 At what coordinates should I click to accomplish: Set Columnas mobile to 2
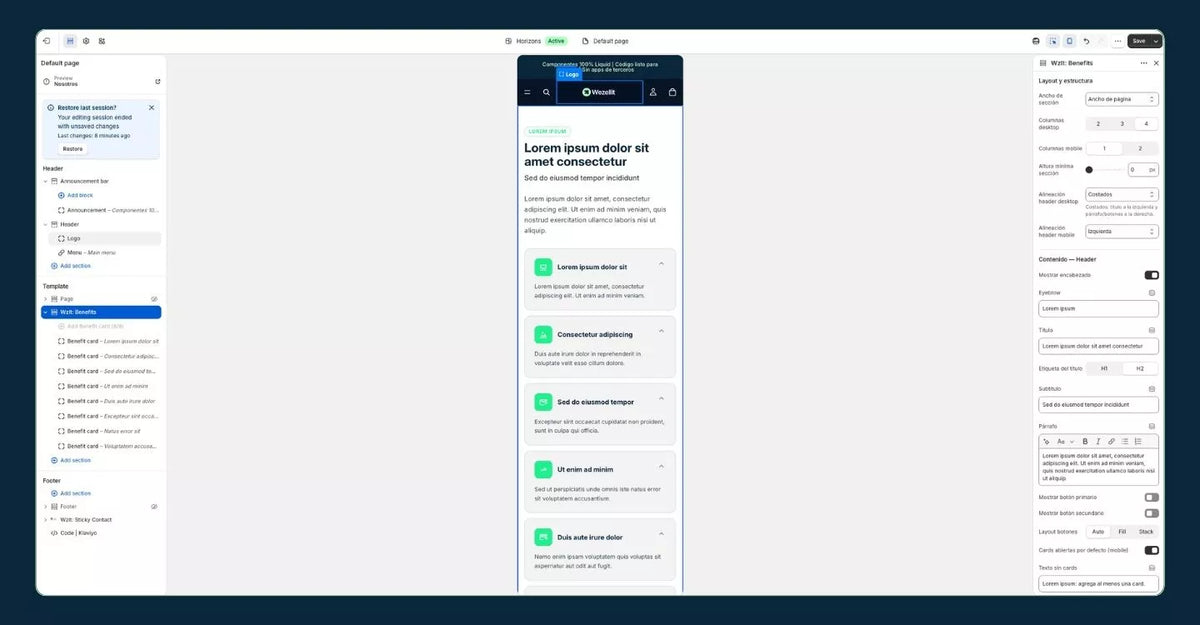coord(1140,148)
